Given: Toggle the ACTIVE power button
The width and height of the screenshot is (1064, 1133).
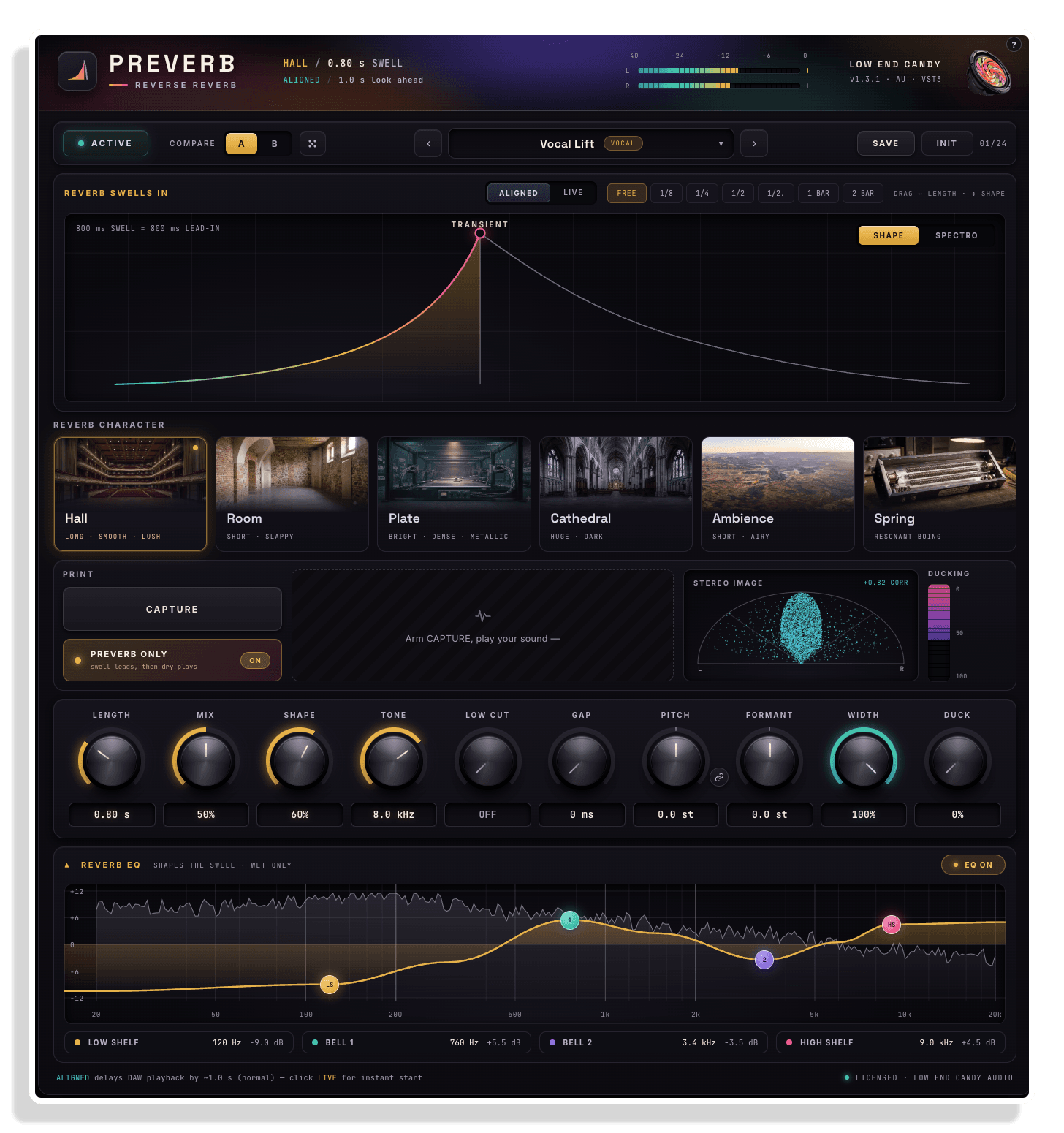Looking at the screenshot, I should (x=106, y=143).
